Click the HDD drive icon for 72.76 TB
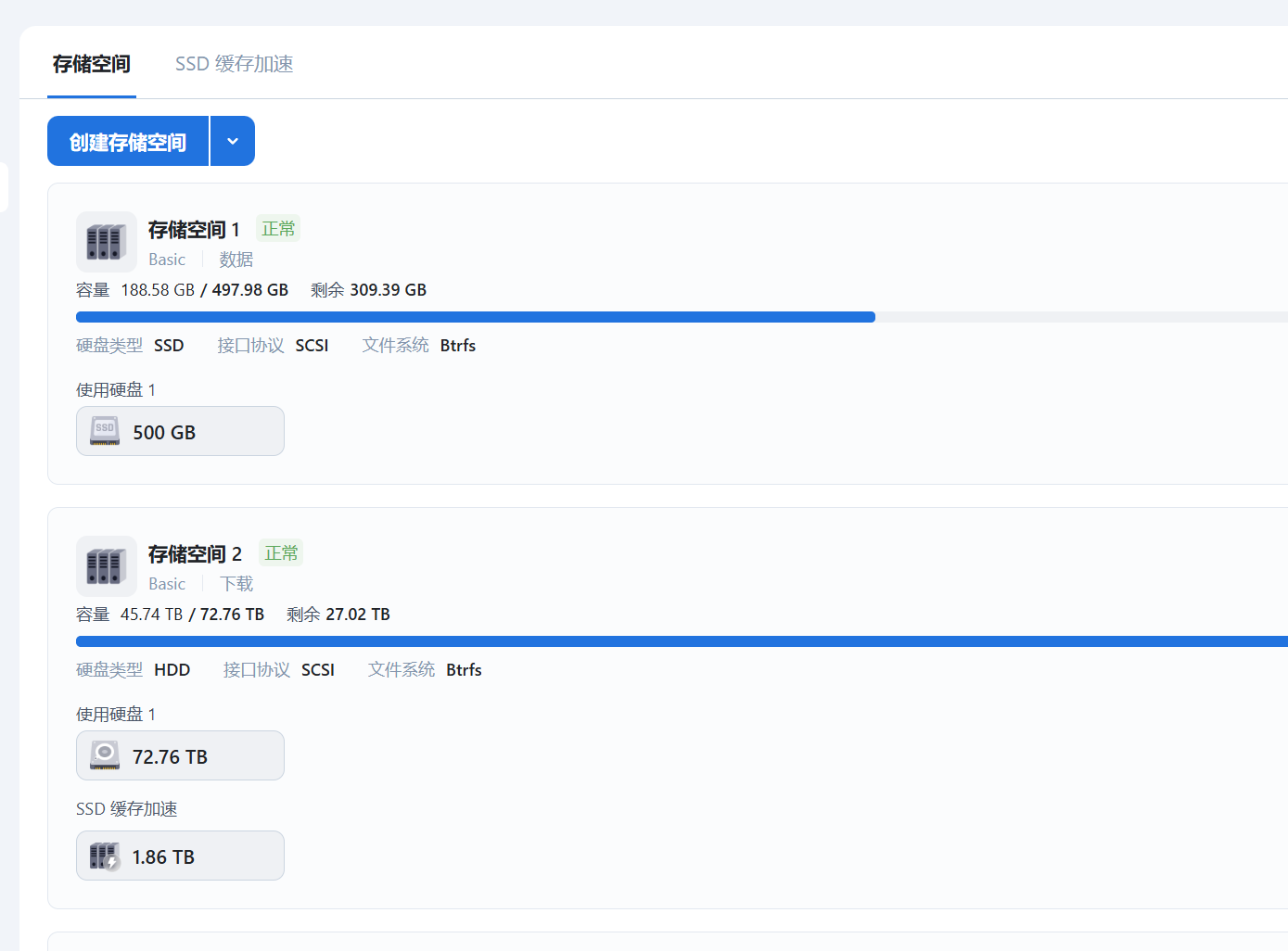Screen dimensions: 1288x951 coord(105,755)
